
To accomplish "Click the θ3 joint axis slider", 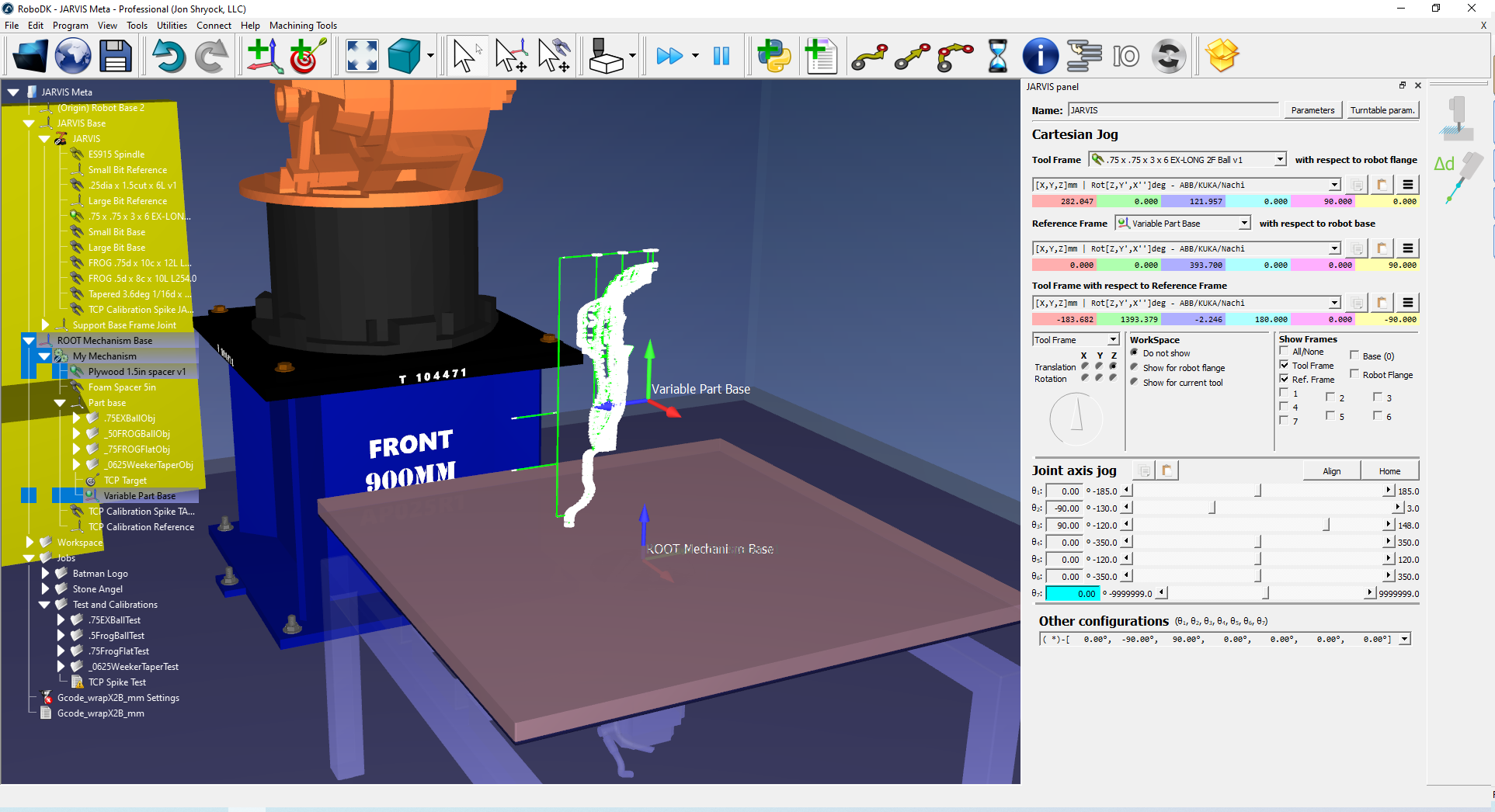I will point(1326,526).
